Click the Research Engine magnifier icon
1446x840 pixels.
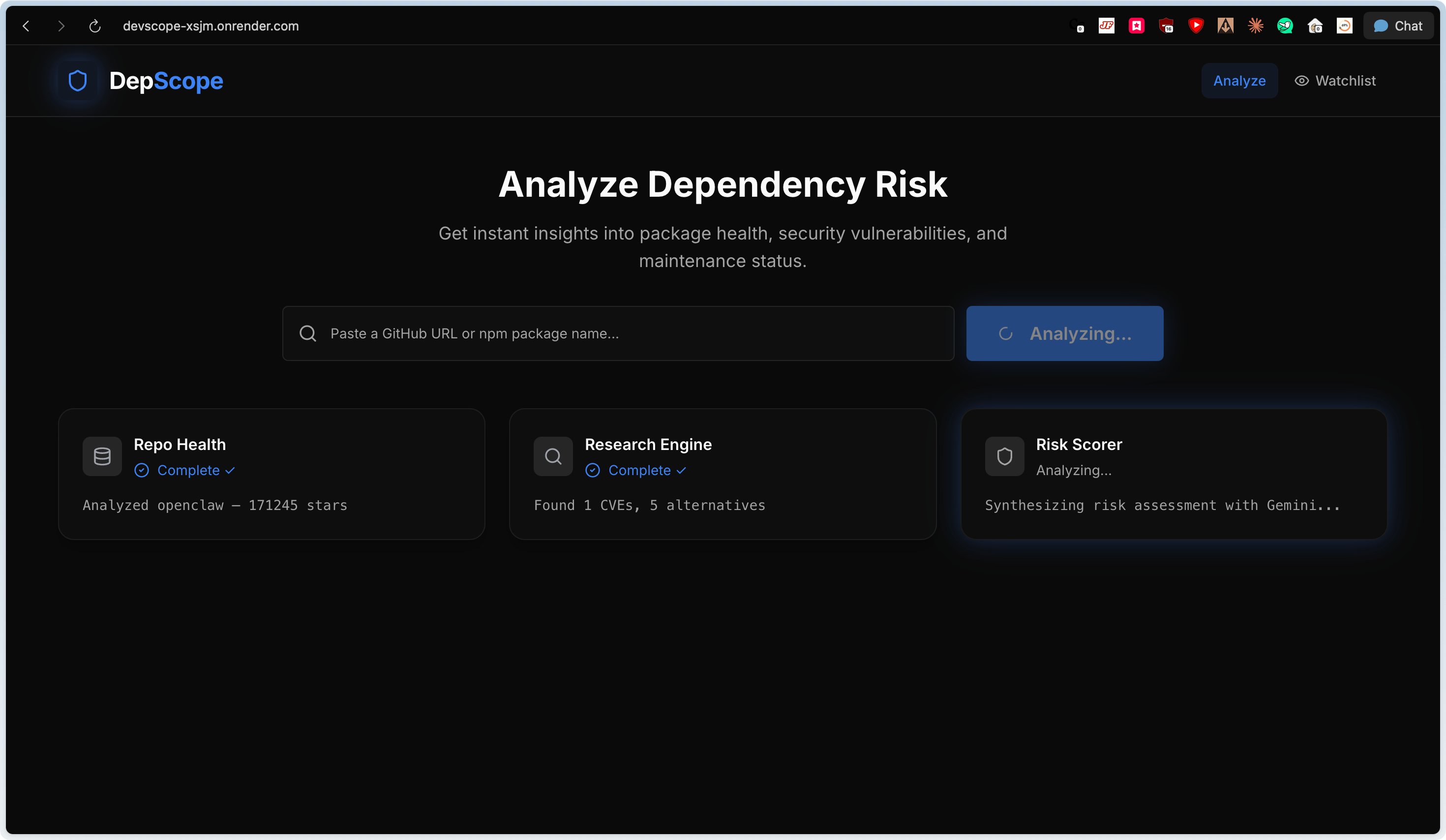point(553,457)
